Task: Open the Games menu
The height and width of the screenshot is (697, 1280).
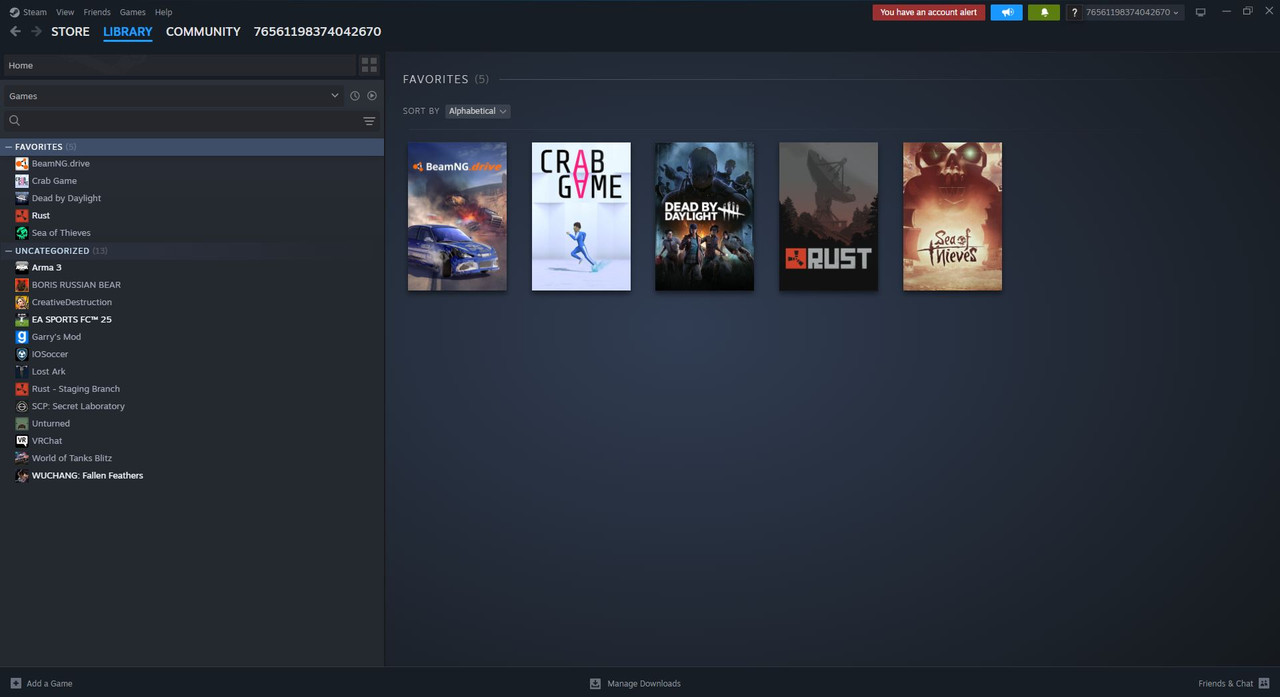Action: pos(132,12)
